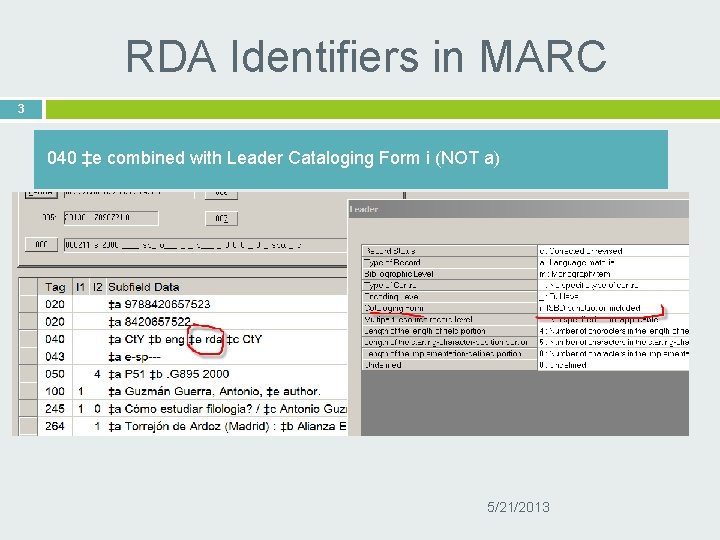Screen dimensions: 720x540
Task: Click the second indicator of field 264
Action: coord(97,426)
